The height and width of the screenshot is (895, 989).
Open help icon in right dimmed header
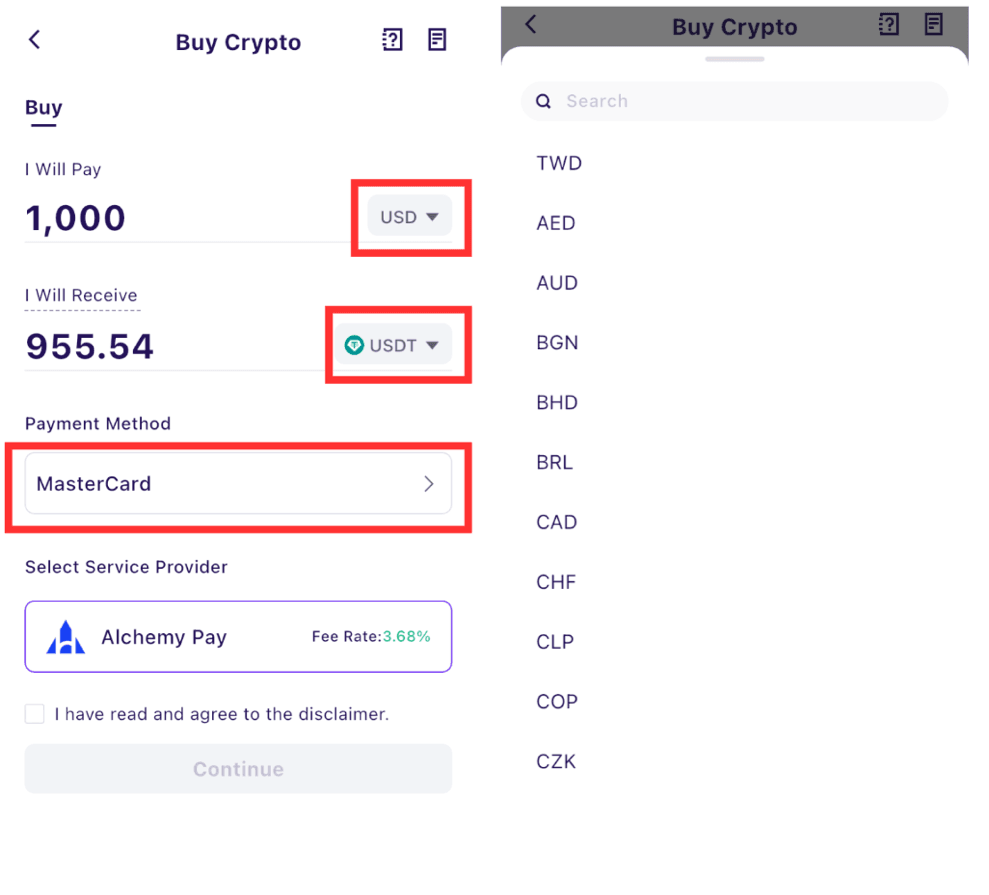pos(889,25)
